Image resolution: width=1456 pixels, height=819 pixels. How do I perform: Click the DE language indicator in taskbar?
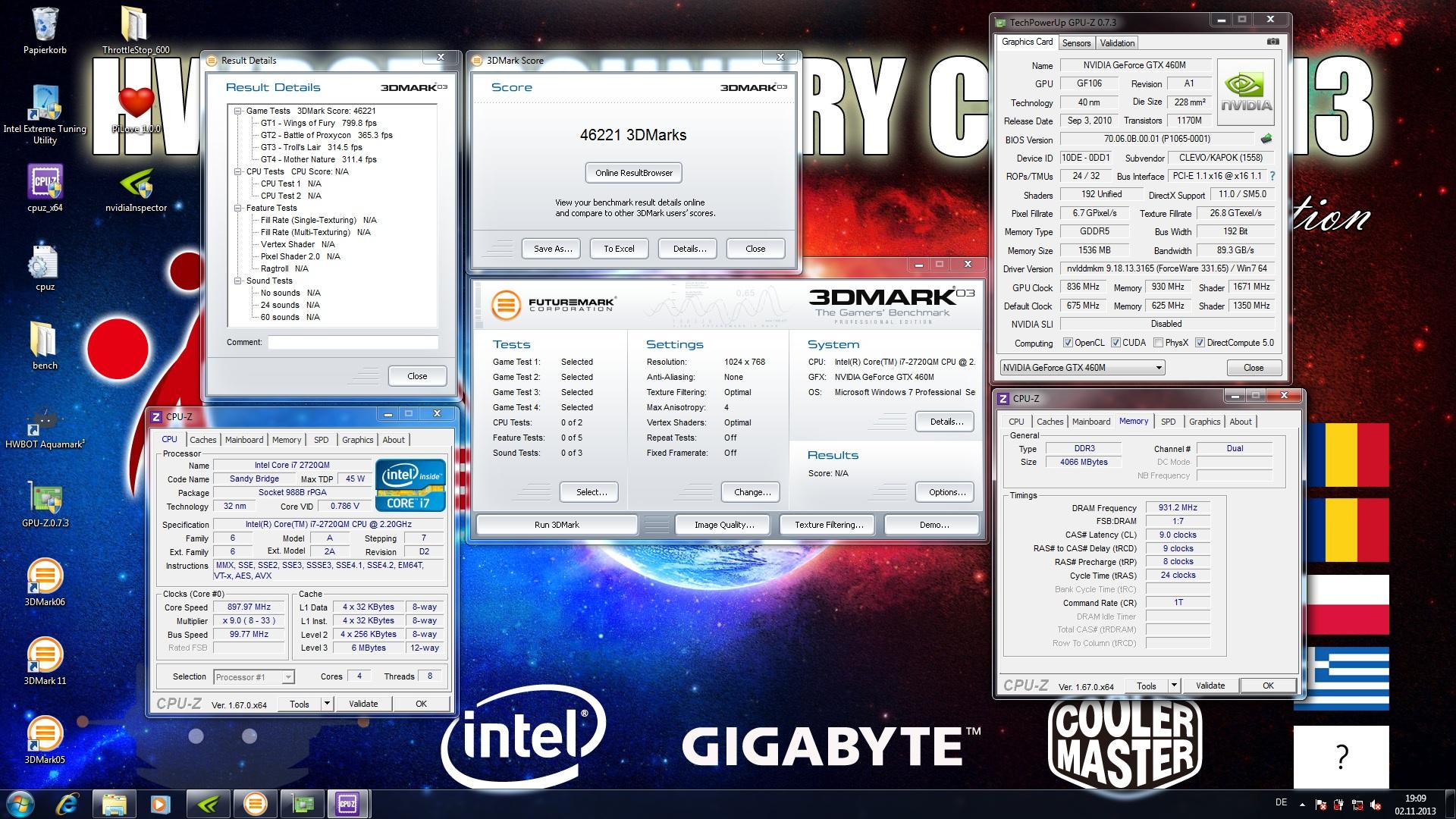[x=1281, y=802]
